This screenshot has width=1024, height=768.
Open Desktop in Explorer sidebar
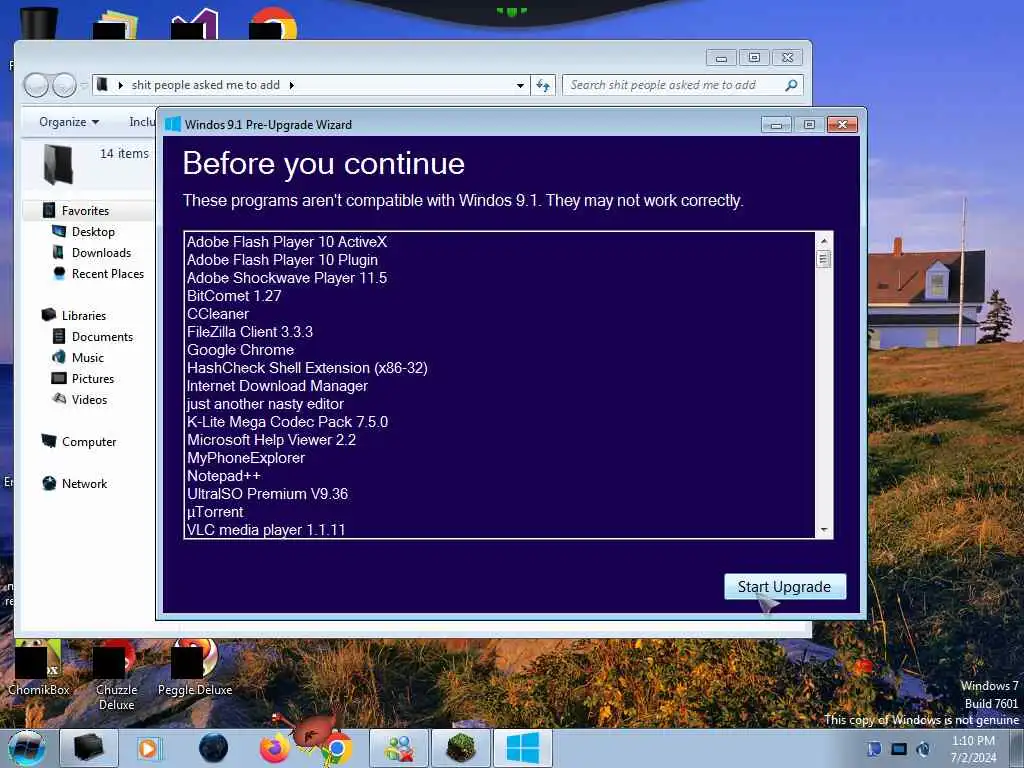93,232
